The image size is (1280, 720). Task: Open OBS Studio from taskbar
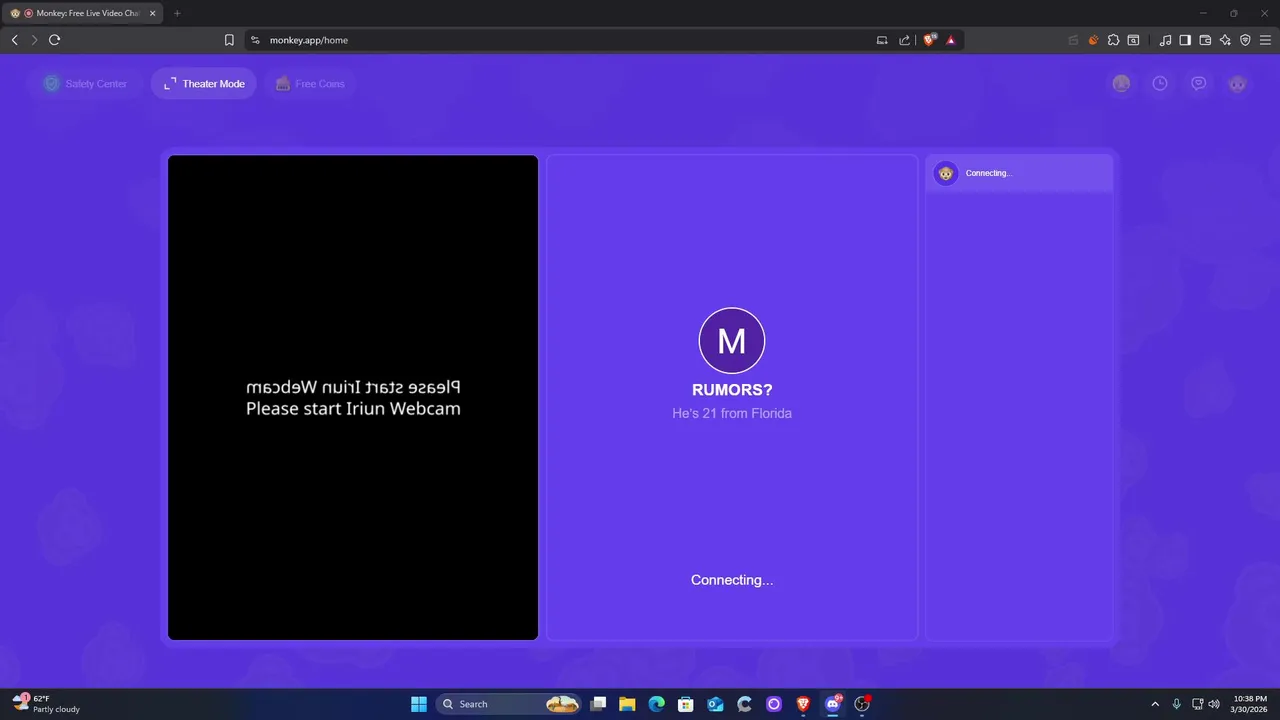tap(862, 704)
